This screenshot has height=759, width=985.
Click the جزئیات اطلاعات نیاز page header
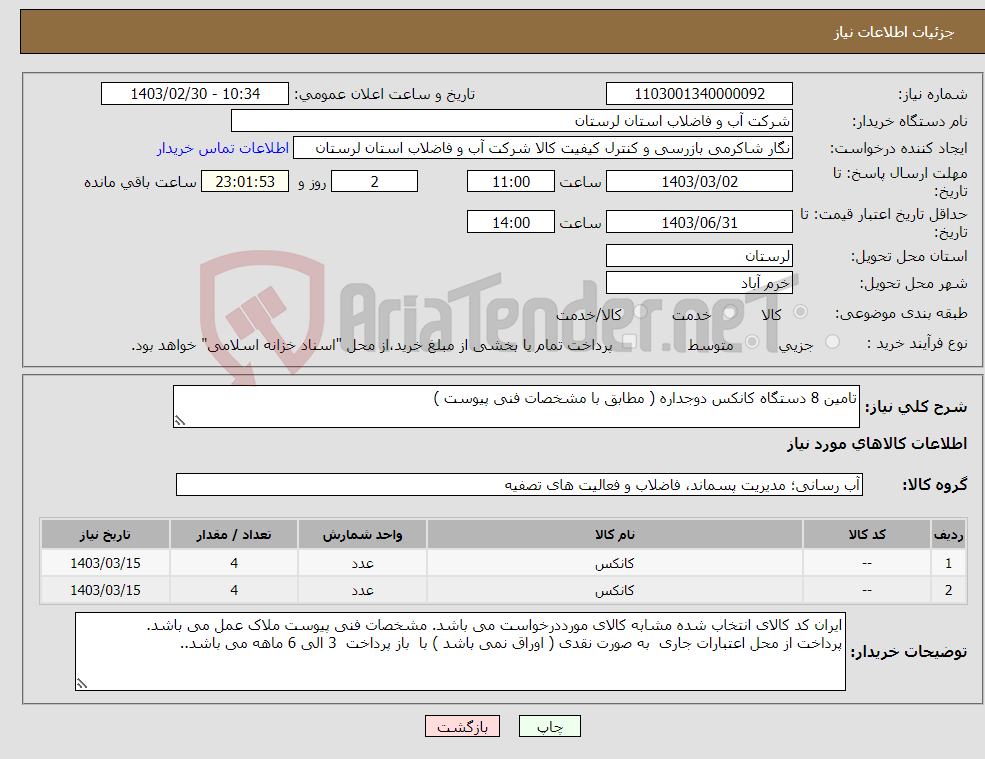[893, 32]
